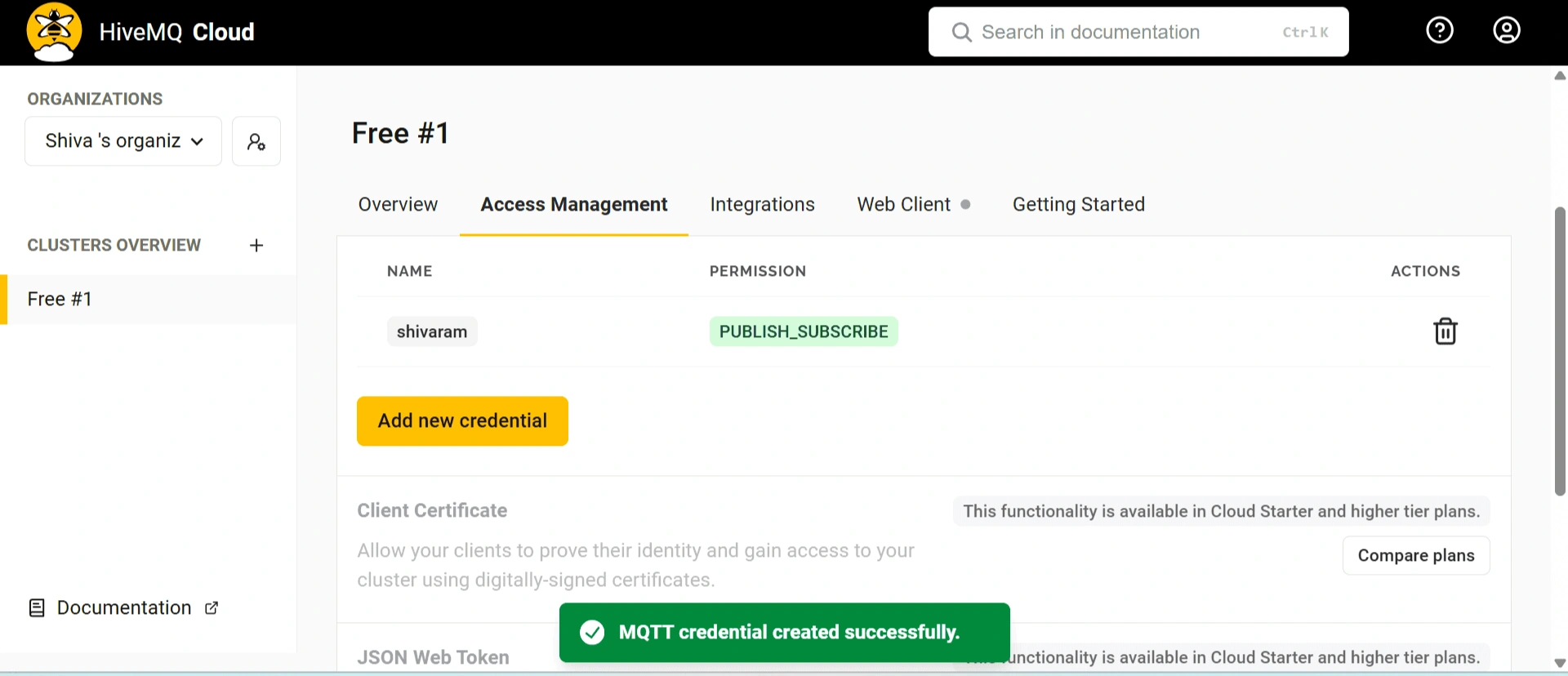Switch to the Overview tab
This screenshot has height=676, width=1568.
click(398, 204)
